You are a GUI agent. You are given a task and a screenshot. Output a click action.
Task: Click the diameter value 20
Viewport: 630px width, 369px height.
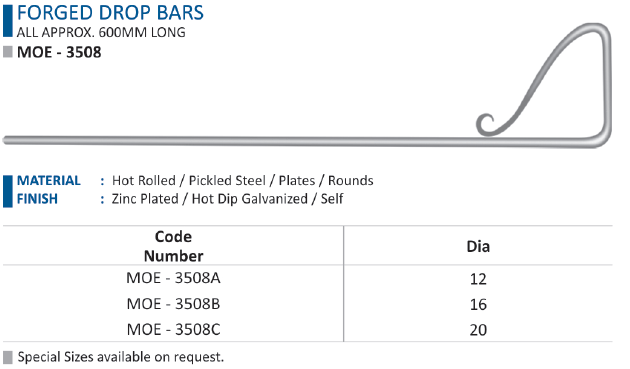(x=478, y=330)
